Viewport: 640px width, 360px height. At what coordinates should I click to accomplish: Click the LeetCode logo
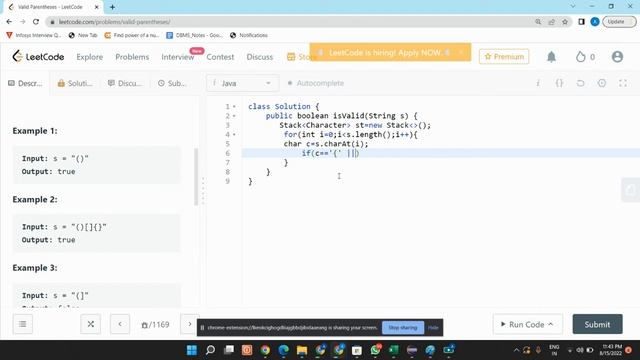click(38, 57)
